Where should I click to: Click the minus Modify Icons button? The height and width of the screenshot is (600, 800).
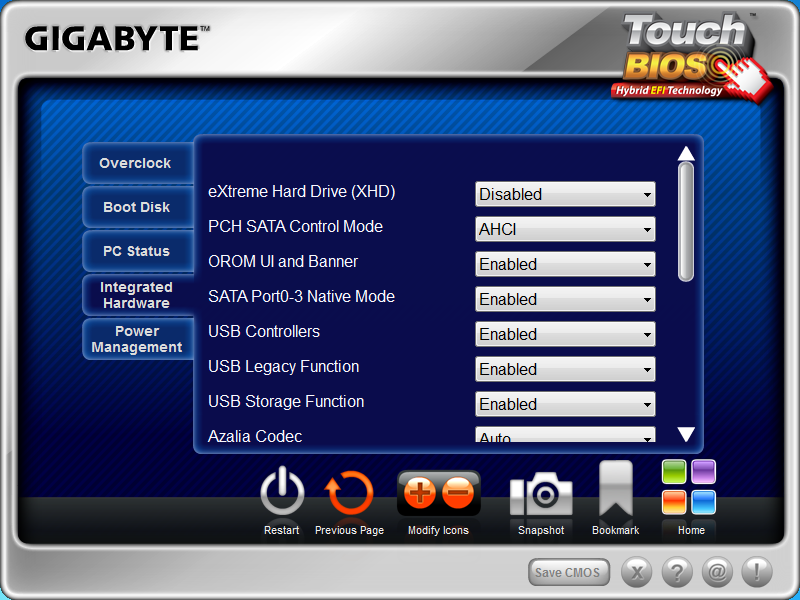[x=458, y=492]
